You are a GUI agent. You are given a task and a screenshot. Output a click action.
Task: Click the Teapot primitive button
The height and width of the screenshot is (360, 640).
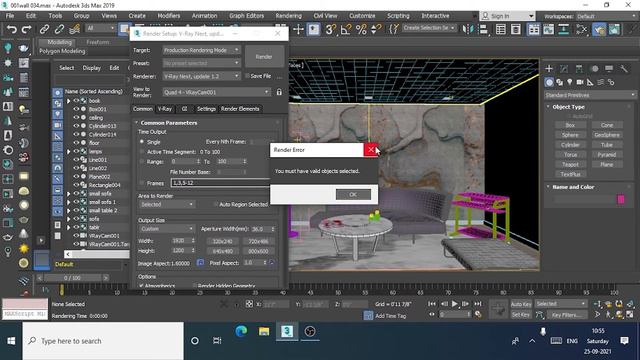point(570,164)
